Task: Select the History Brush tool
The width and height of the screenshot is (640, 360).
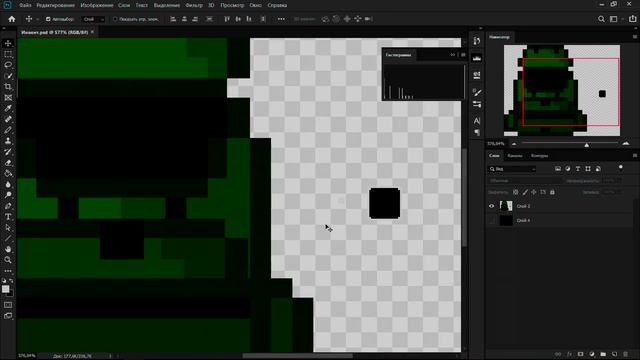Action: (8, 152)
